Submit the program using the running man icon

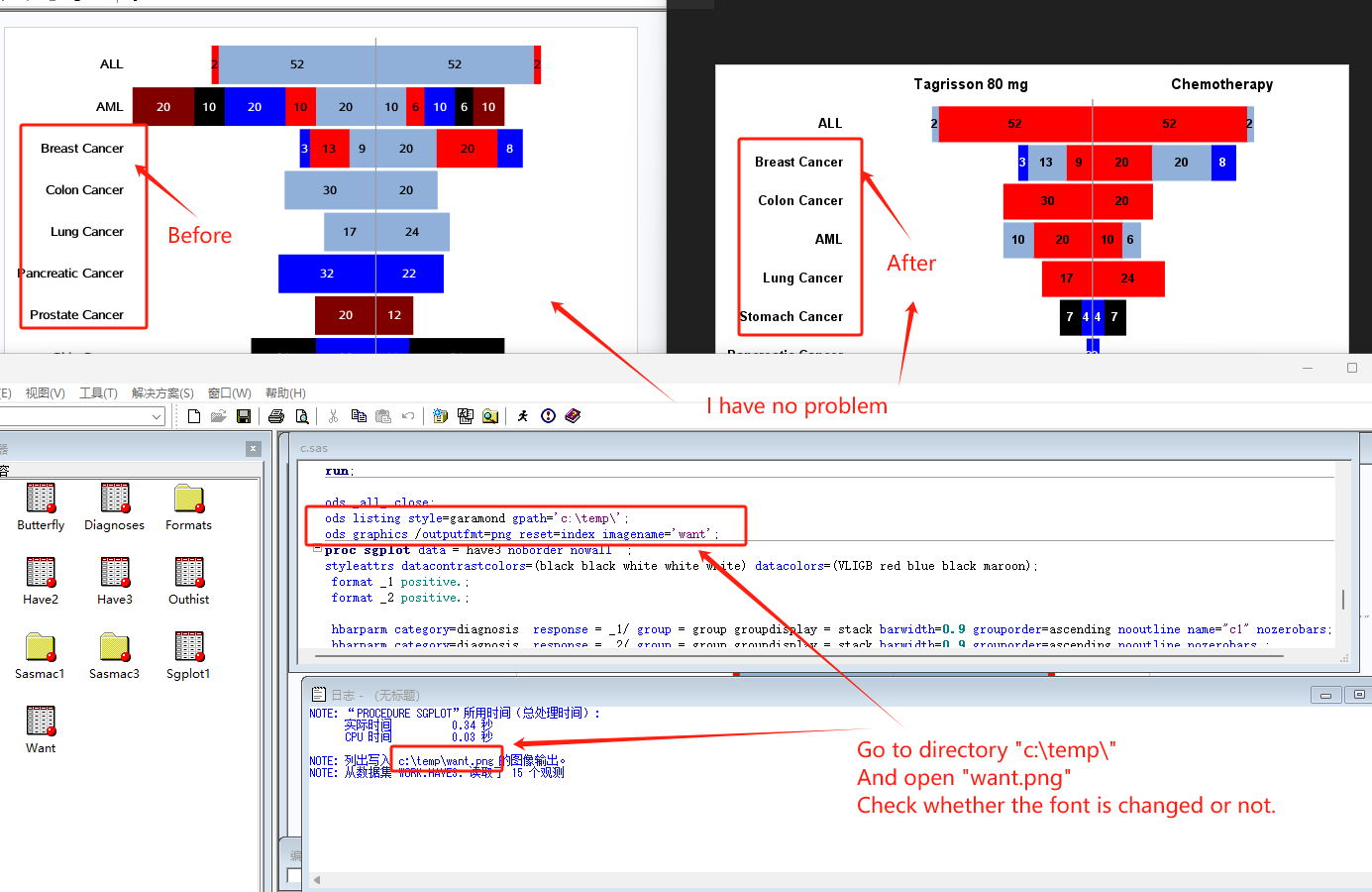pyautogui.click(x=523, y=415)
